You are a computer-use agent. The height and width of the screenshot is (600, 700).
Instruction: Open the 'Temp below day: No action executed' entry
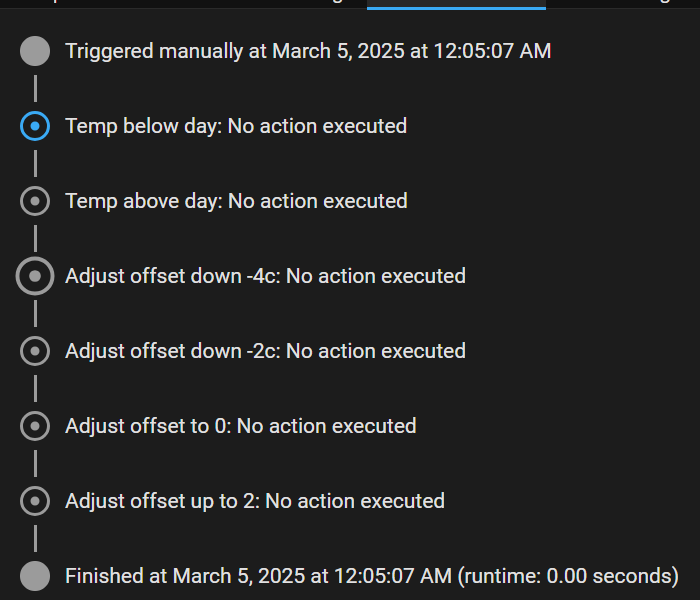(x=236, y=126)
